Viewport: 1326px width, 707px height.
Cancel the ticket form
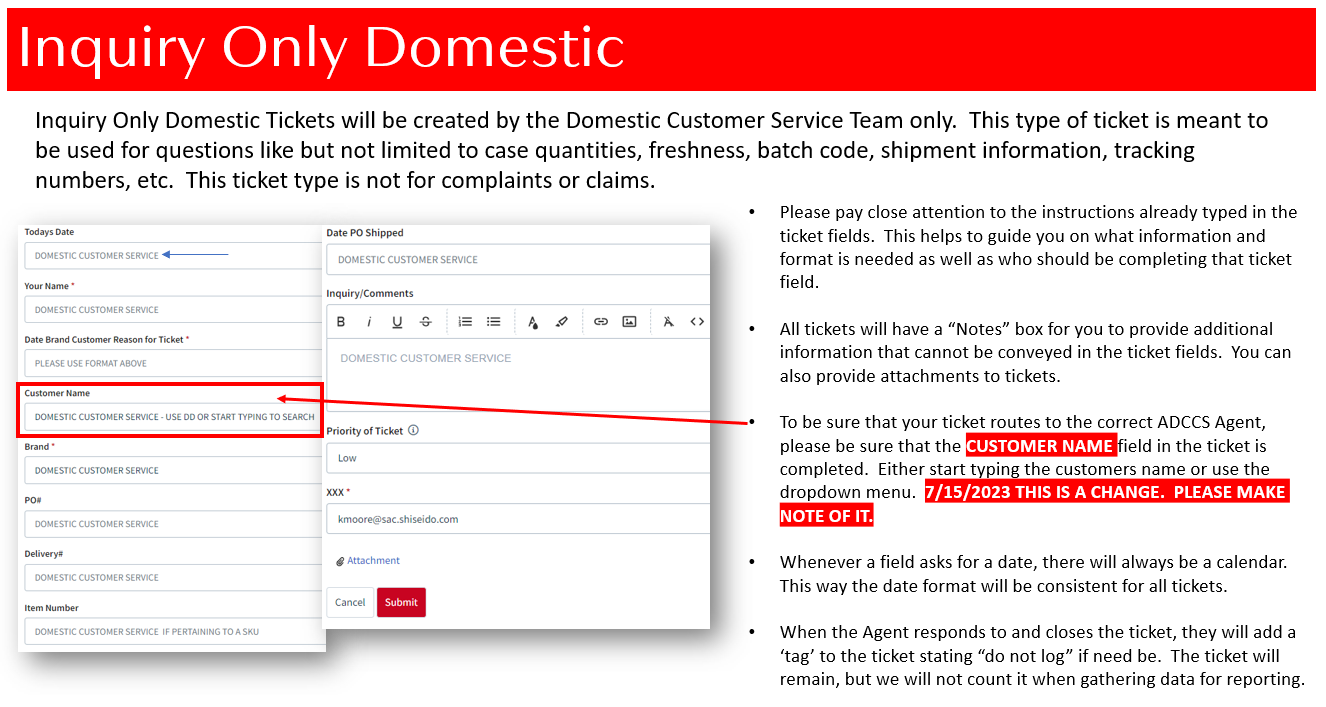tap(350, 602)
